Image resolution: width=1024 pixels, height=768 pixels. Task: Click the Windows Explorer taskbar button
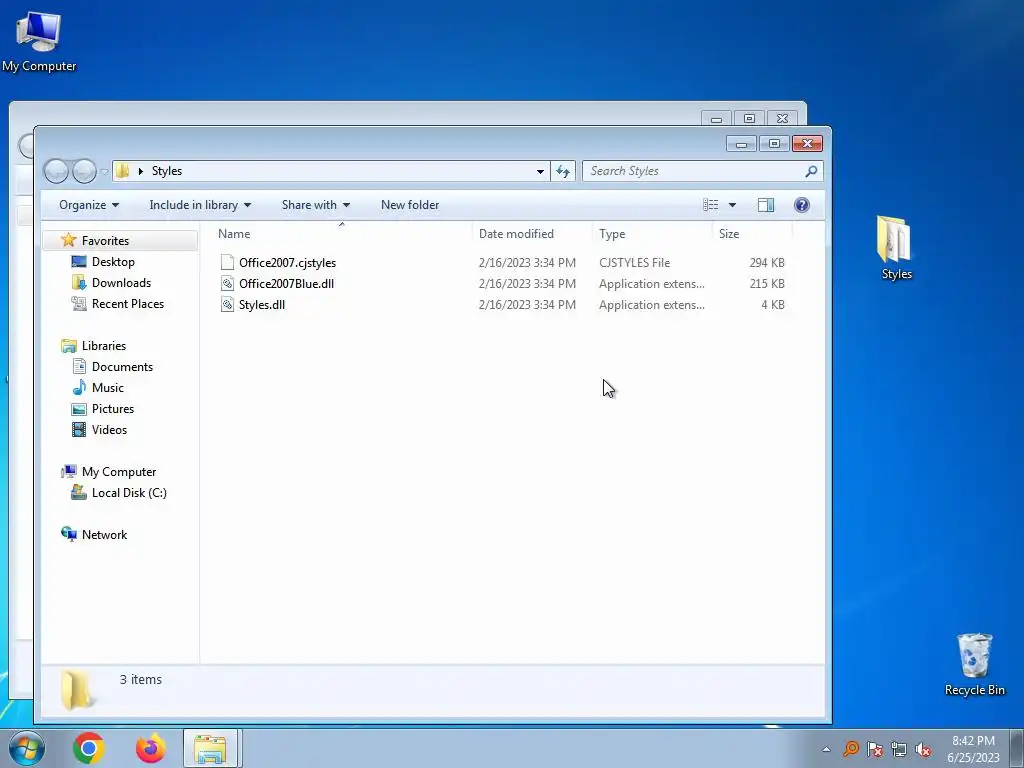[x=210, y=748]
